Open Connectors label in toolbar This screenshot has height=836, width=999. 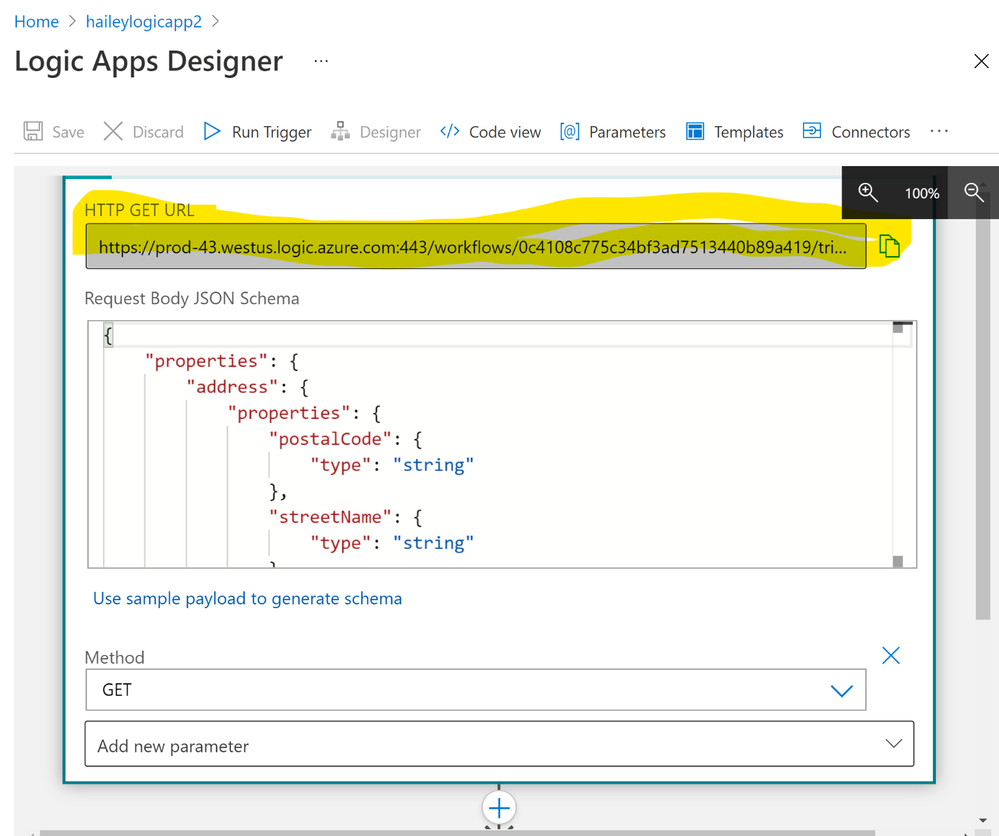click(870, 132)
